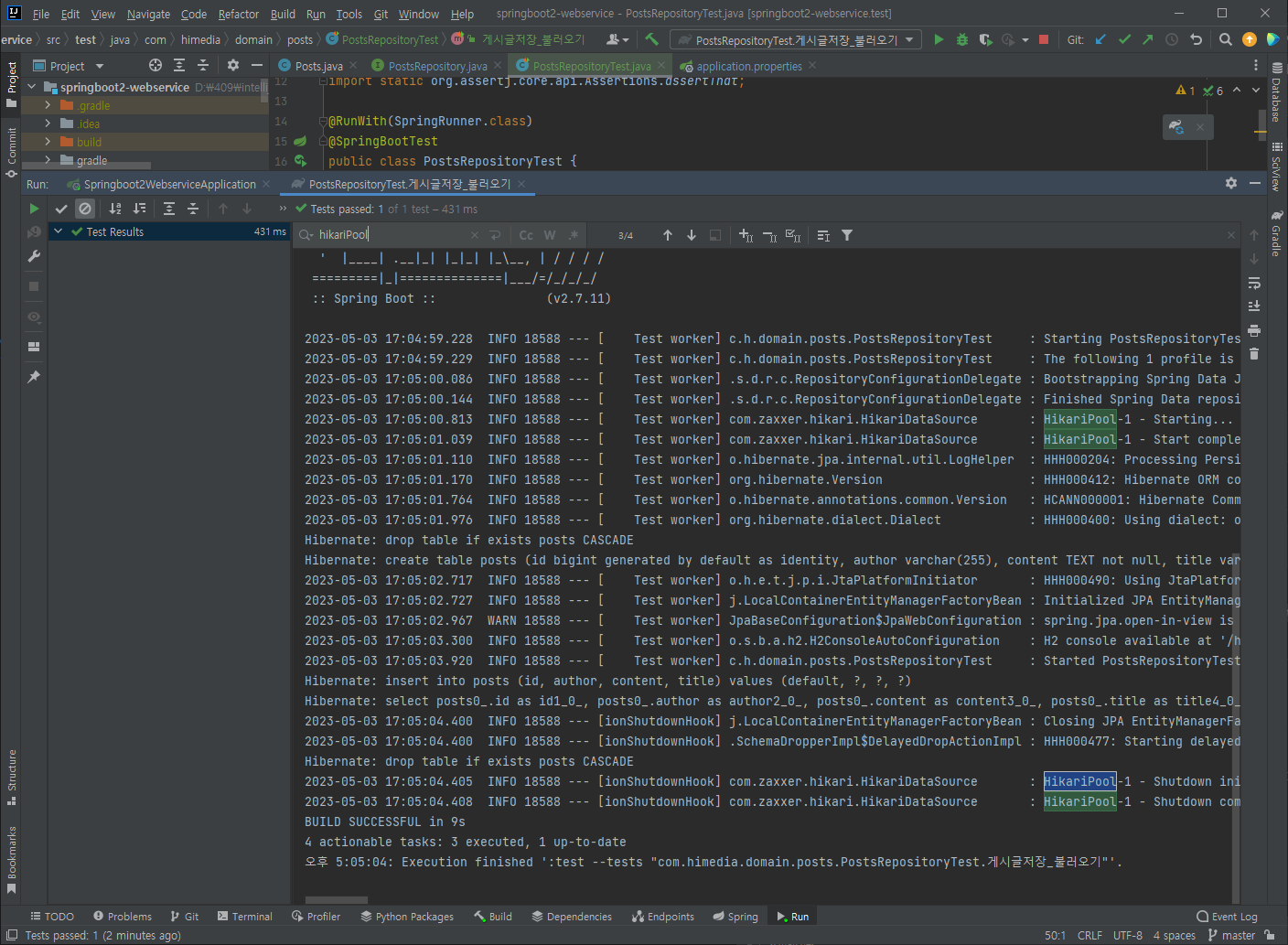Image resolution: width=1288 pixels, height=945 pixels.
Task: Select Springboot2WebserviceApplication run tab
Action: [169, 184]
